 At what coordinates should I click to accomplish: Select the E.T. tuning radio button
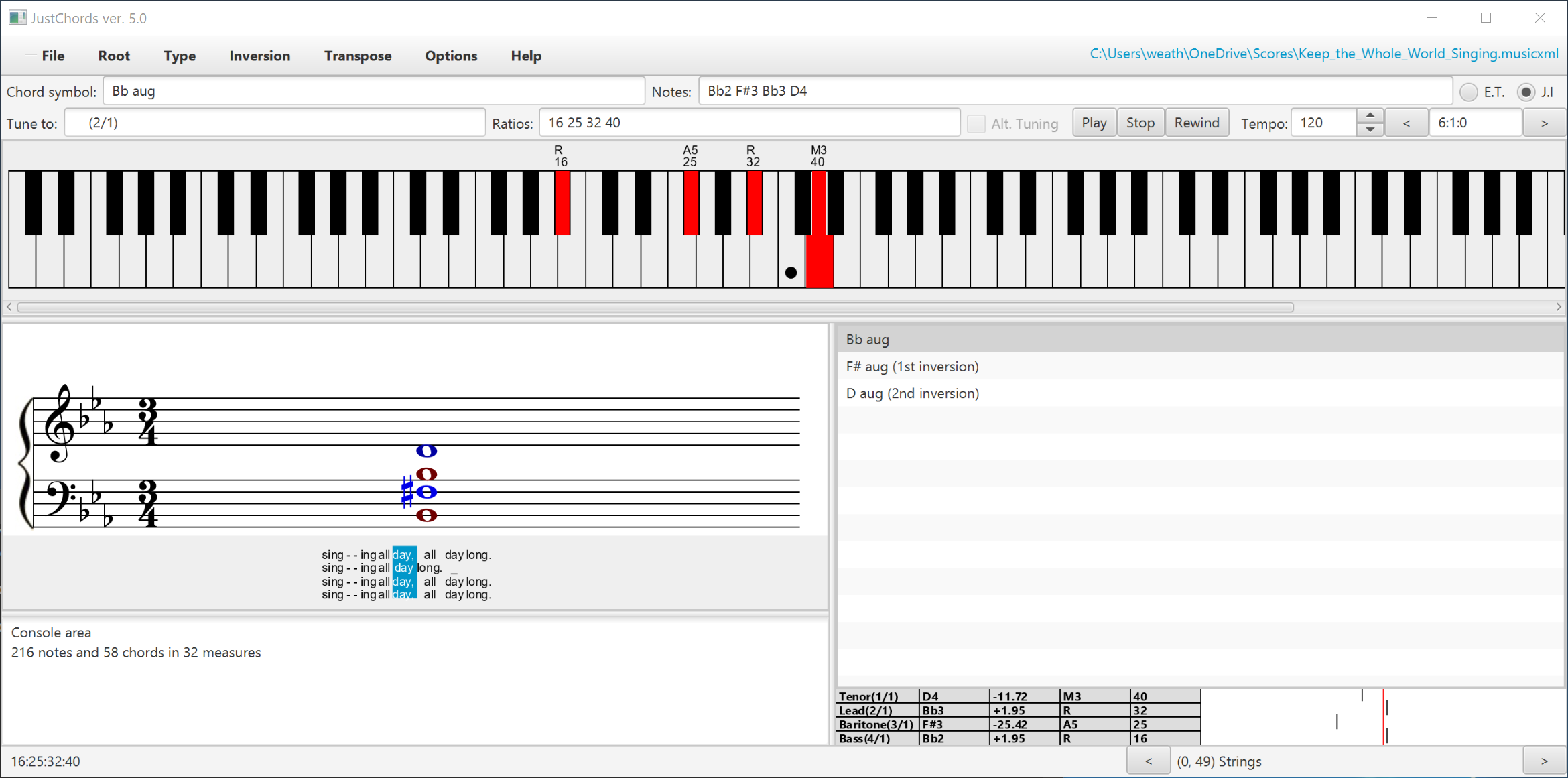1468,92
